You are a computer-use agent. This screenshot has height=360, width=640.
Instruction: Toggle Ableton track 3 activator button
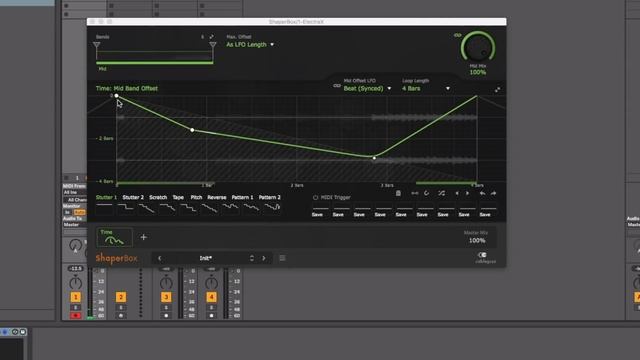pyautogui.click(x=166, y=297)
